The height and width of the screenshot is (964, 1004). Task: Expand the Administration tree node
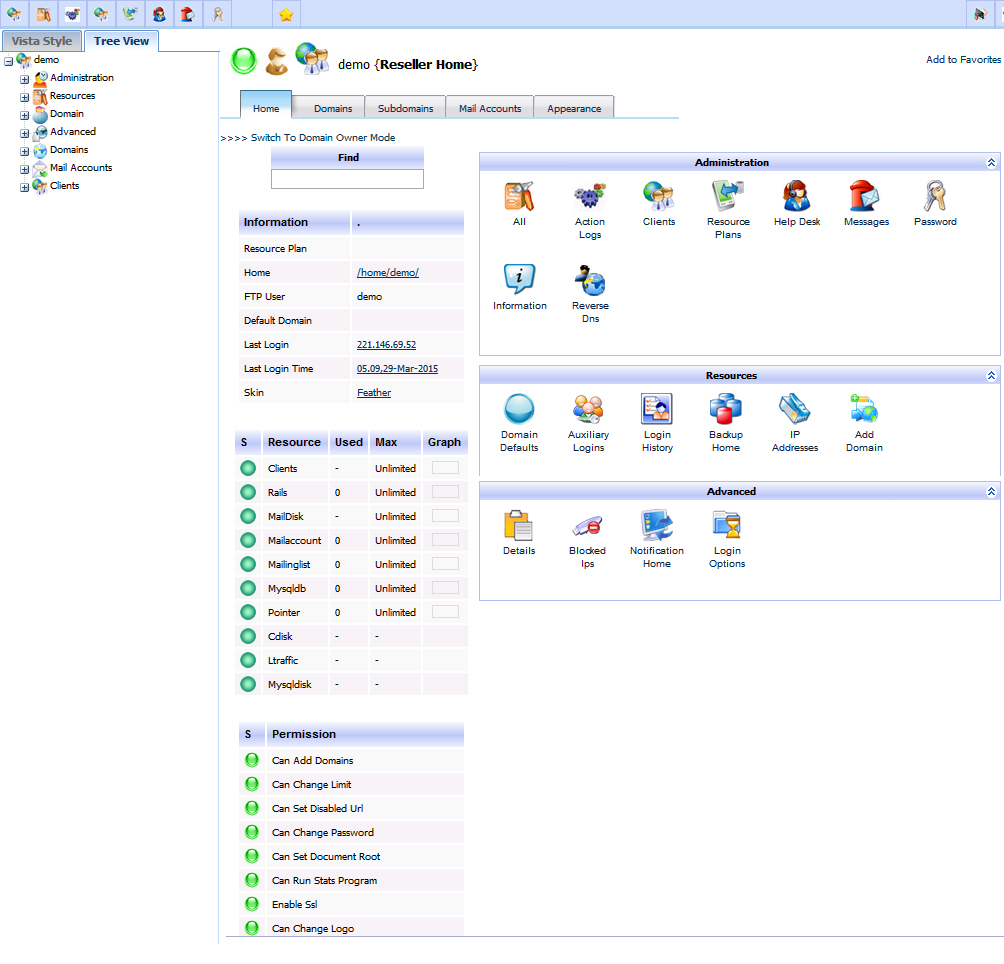click(24, 79)
